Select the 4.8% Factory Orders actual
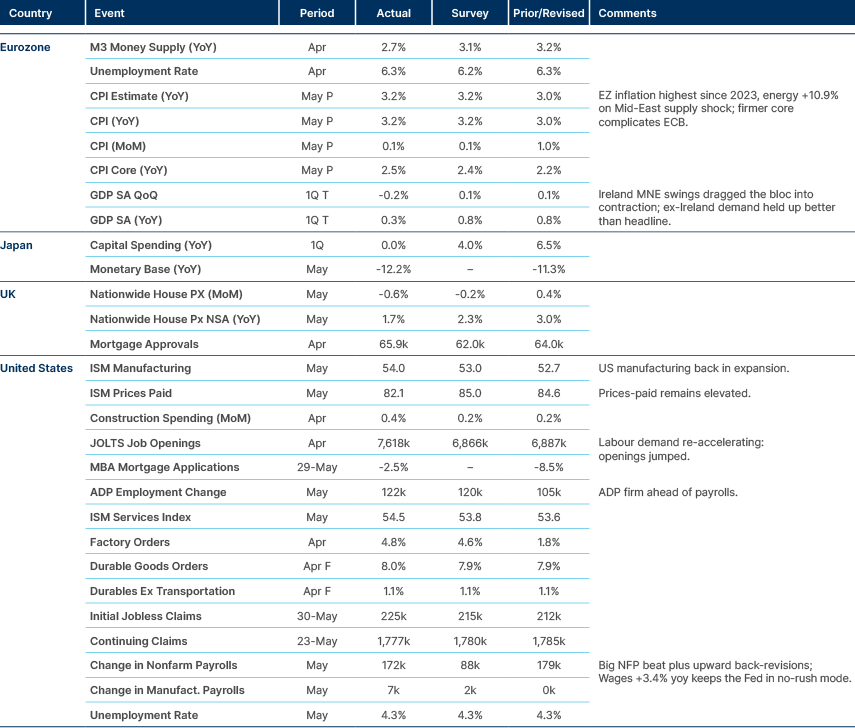 (393, 542)
